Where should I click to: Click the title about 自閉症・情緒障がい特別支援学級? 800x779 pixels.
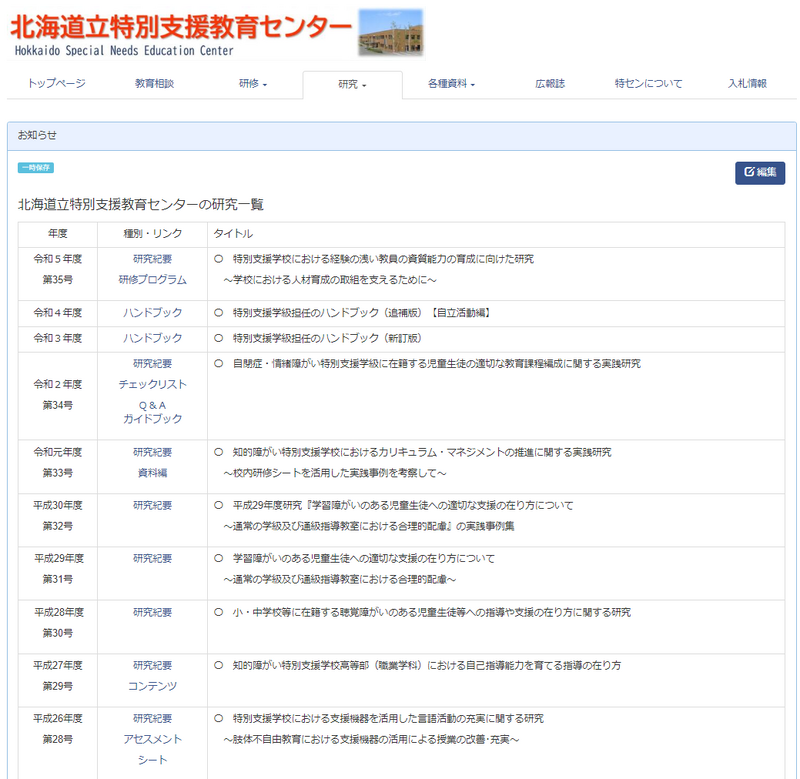pos(437,364)
